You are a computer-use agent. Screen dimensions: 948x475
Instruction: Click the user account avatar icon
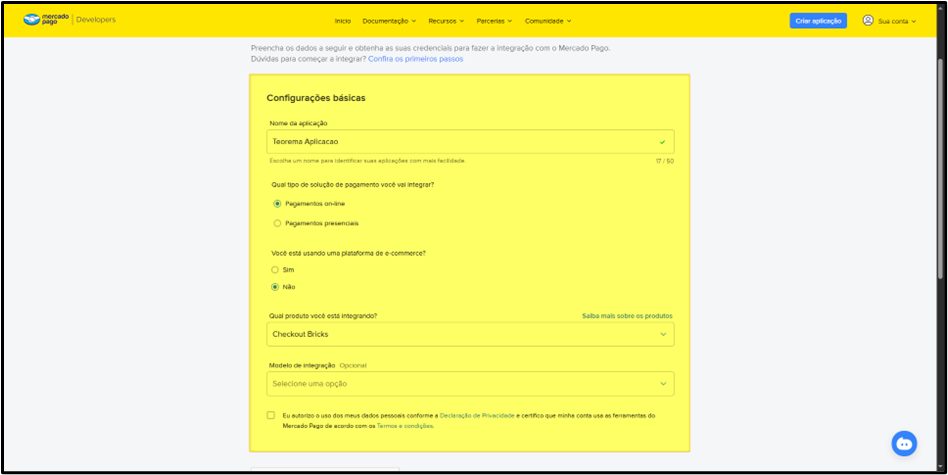[x=868, y=21]
